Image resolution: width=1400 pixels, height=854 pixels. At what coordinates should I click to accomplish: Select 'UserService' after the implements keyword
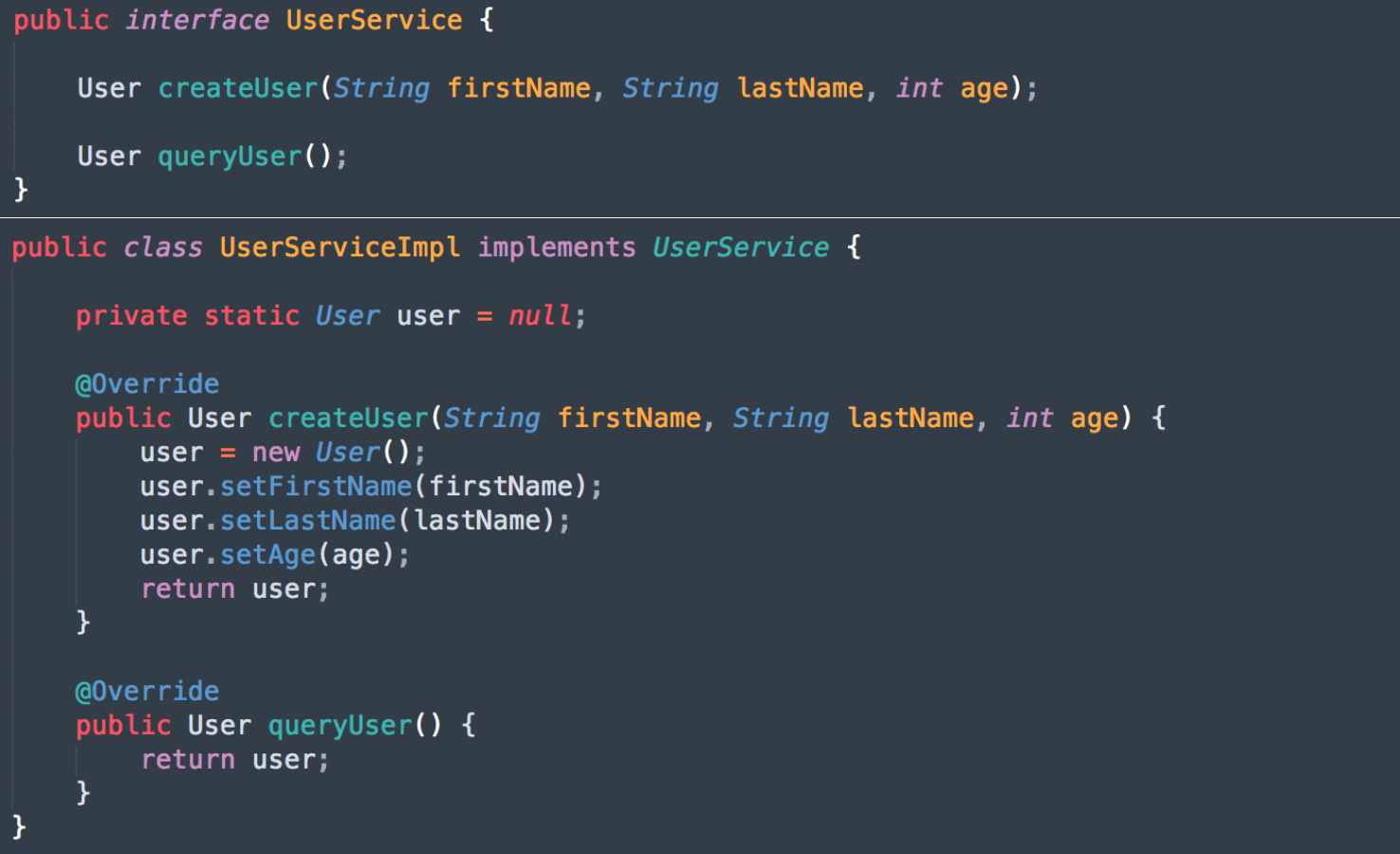[741, 248]
